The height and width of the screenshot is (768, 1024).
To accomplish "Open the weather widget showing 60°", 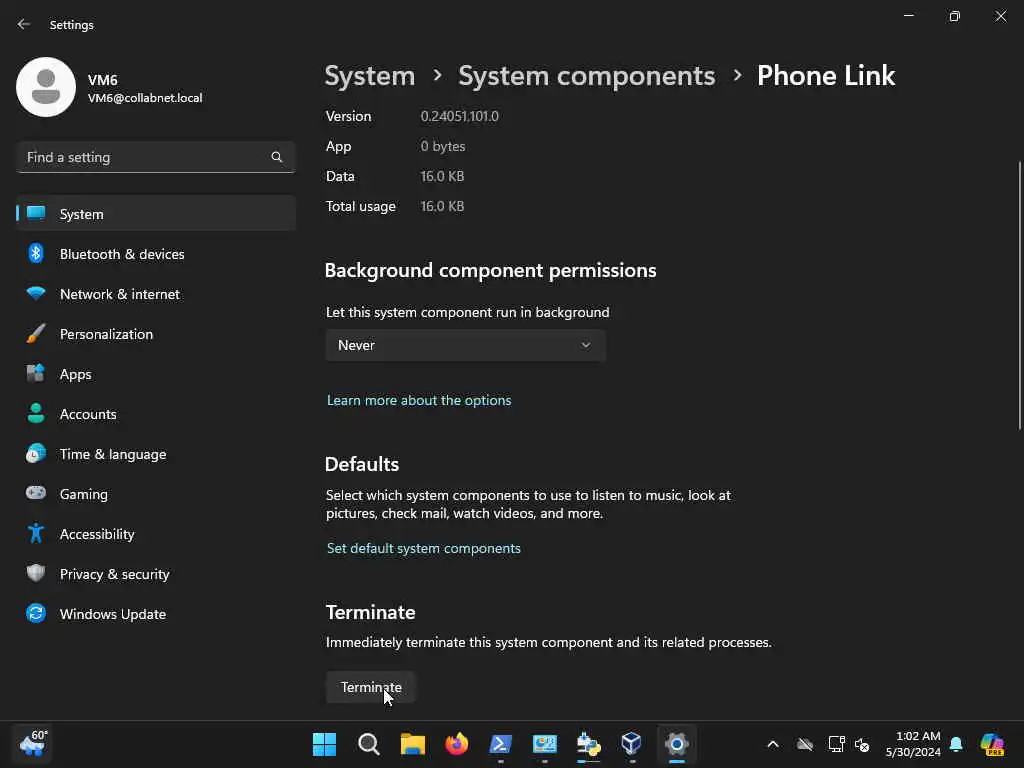I will (32, 744).
